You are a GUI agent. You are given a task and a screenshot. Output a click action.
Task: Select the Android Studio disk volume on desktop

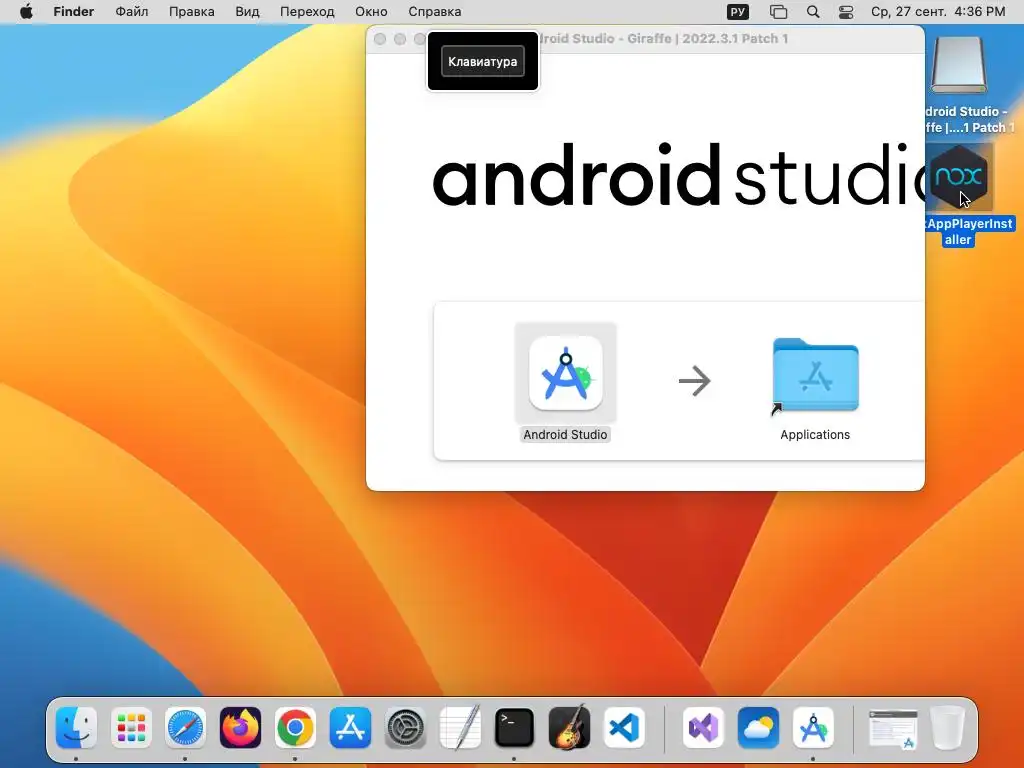tap(959, 66)
